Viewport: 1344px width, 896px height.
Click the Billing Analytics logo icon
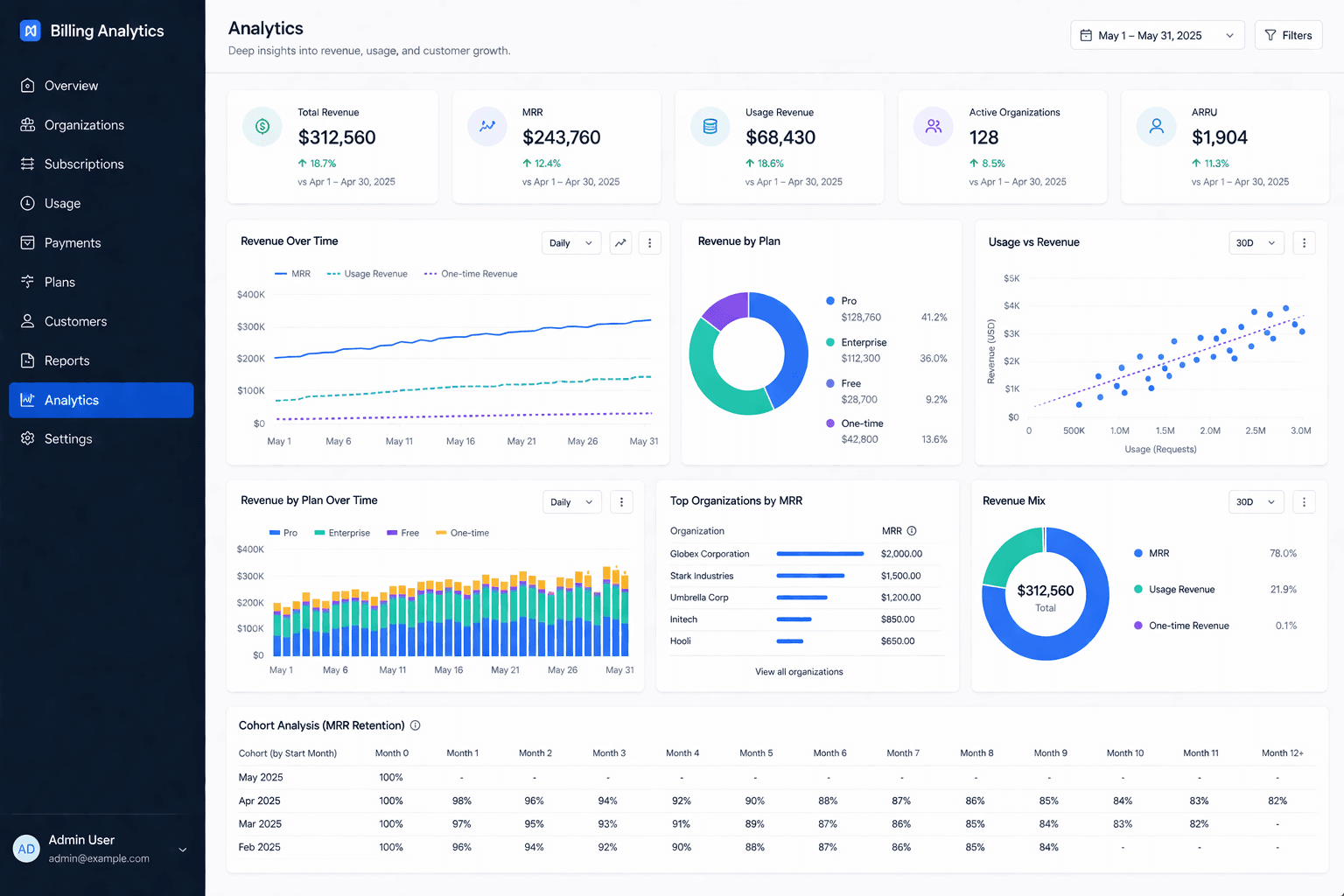coord(31,31)
